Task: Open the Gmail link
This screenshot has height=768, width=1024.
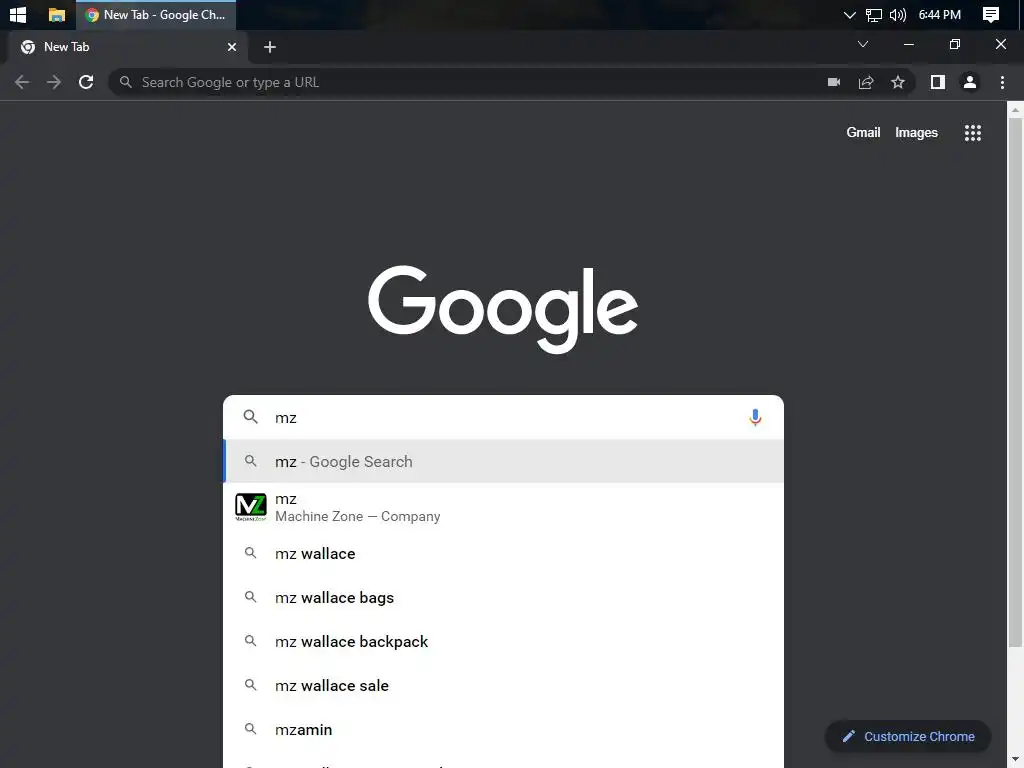Action: [x=863, y=133]
